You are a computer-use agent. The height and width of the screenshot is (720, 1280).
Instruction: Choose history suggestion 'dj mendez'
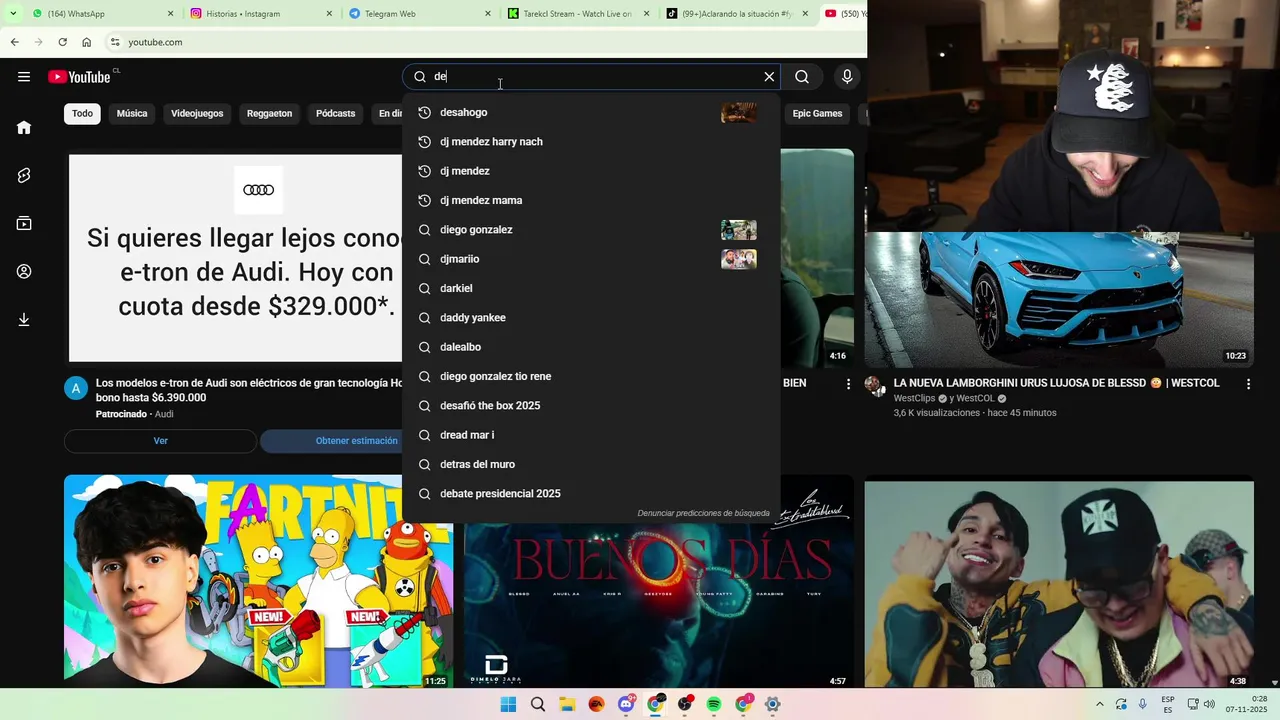(x=591, y=171)
